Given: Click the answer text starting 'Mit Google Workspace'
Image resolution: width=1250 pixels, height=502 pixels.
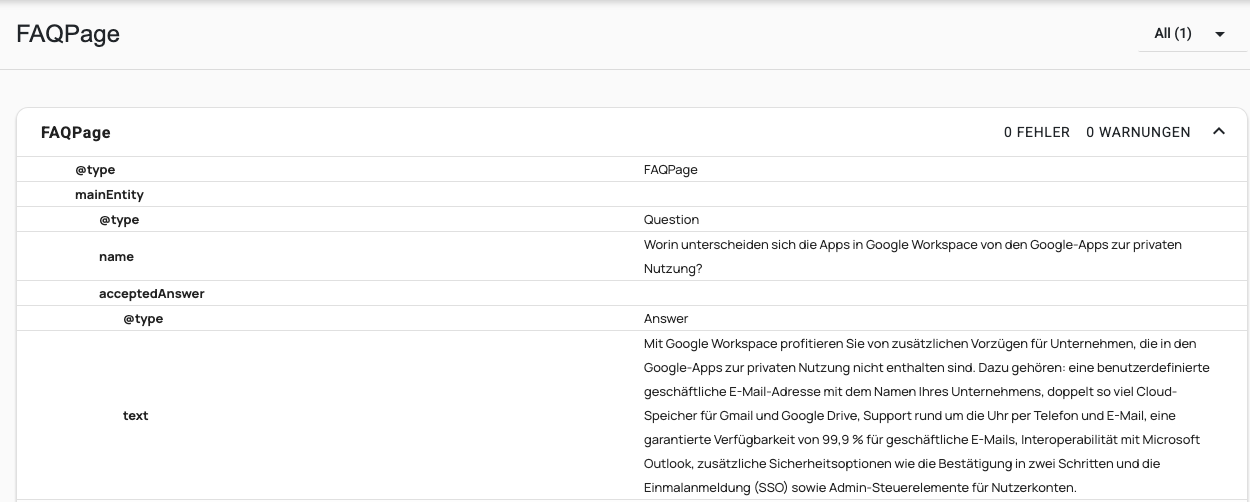Looking at the screenshot, I should (926, 415).
